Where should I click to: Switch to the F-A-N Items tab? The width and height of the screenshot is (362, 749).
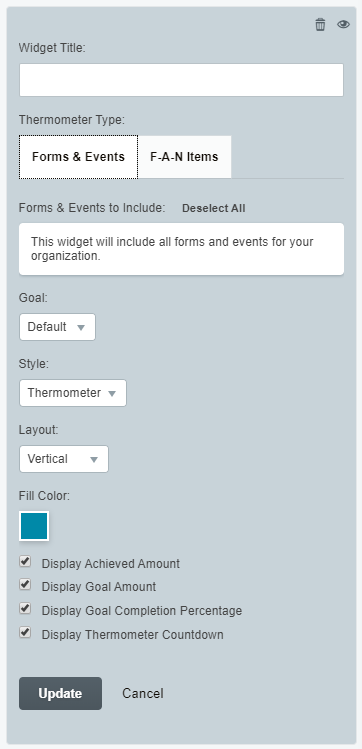point(184,157)
